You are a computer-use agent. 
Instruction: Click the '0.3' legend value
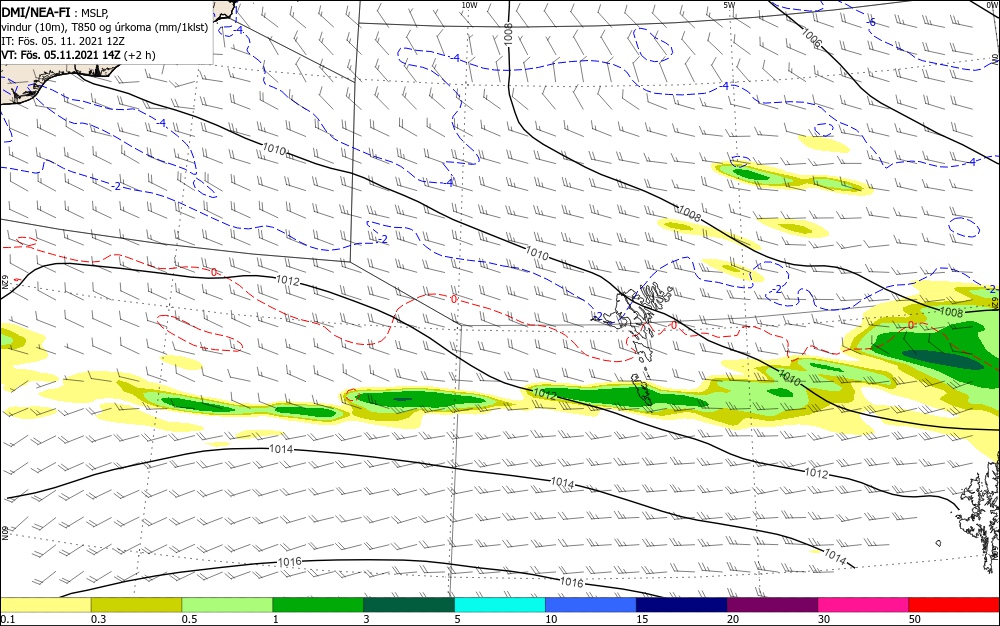click(x=99, y=619)
